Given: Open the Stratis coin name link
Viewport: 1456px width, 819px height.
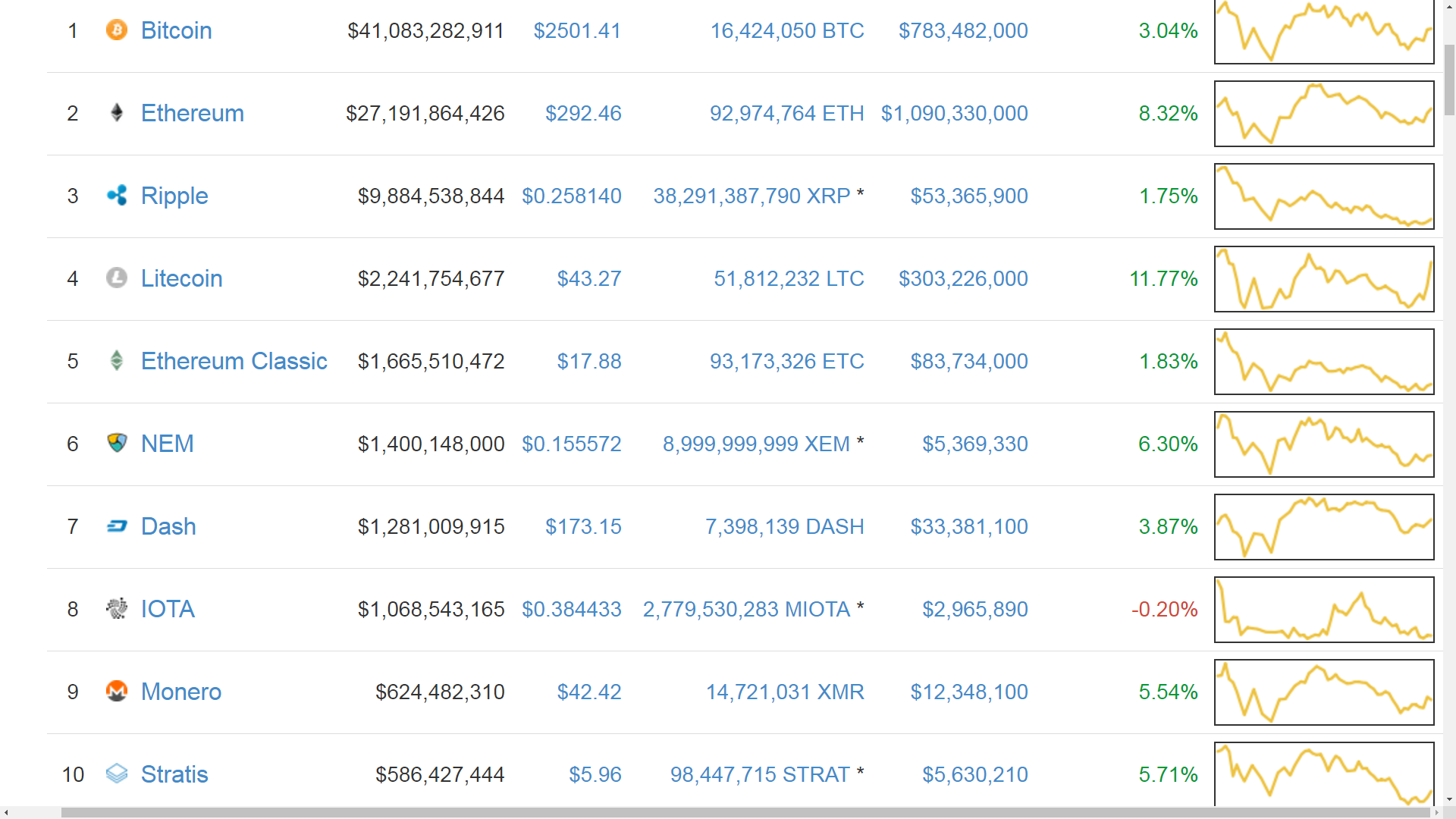Looking at the screenshot, I should tap(174, 774).
